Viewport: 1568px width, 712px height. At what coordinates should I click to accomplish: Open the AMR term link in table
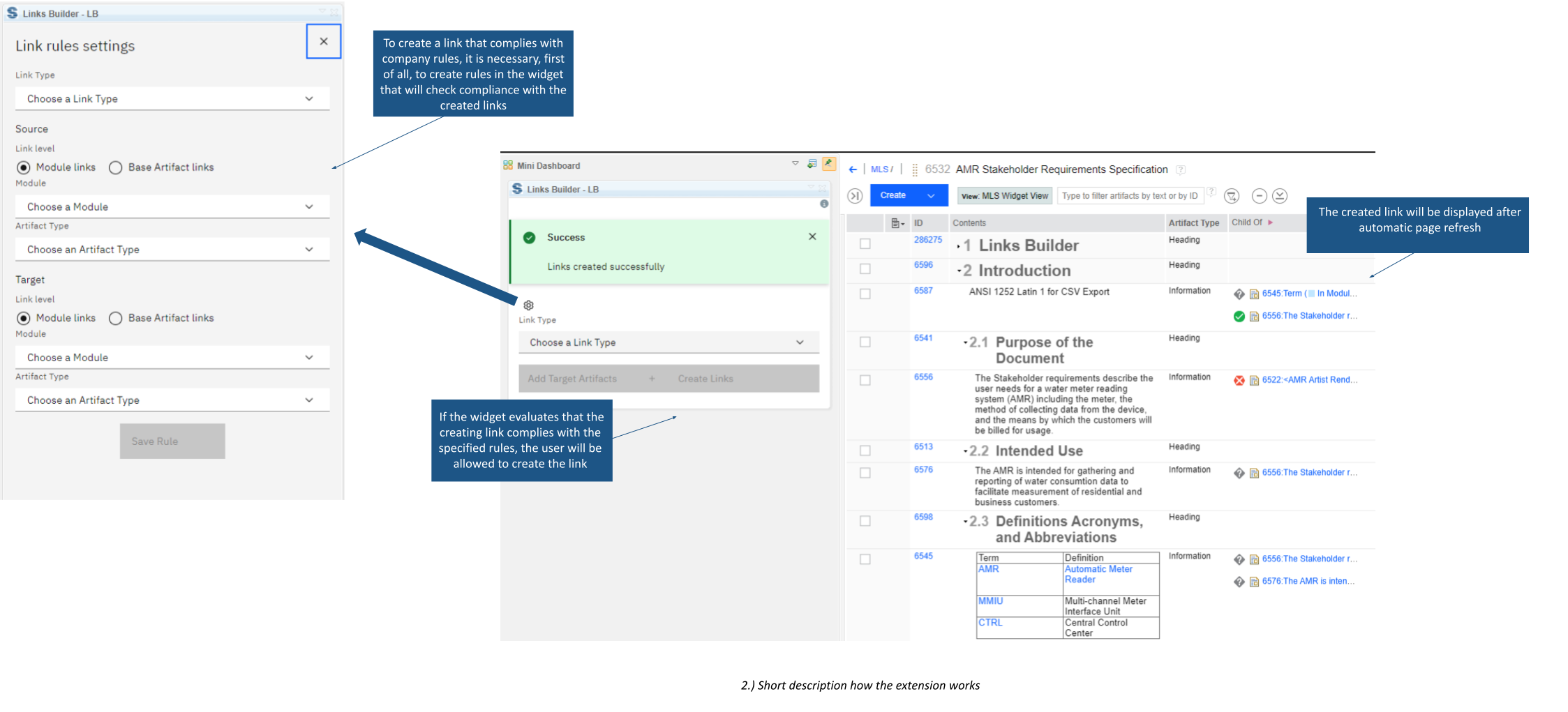(988, 569)
